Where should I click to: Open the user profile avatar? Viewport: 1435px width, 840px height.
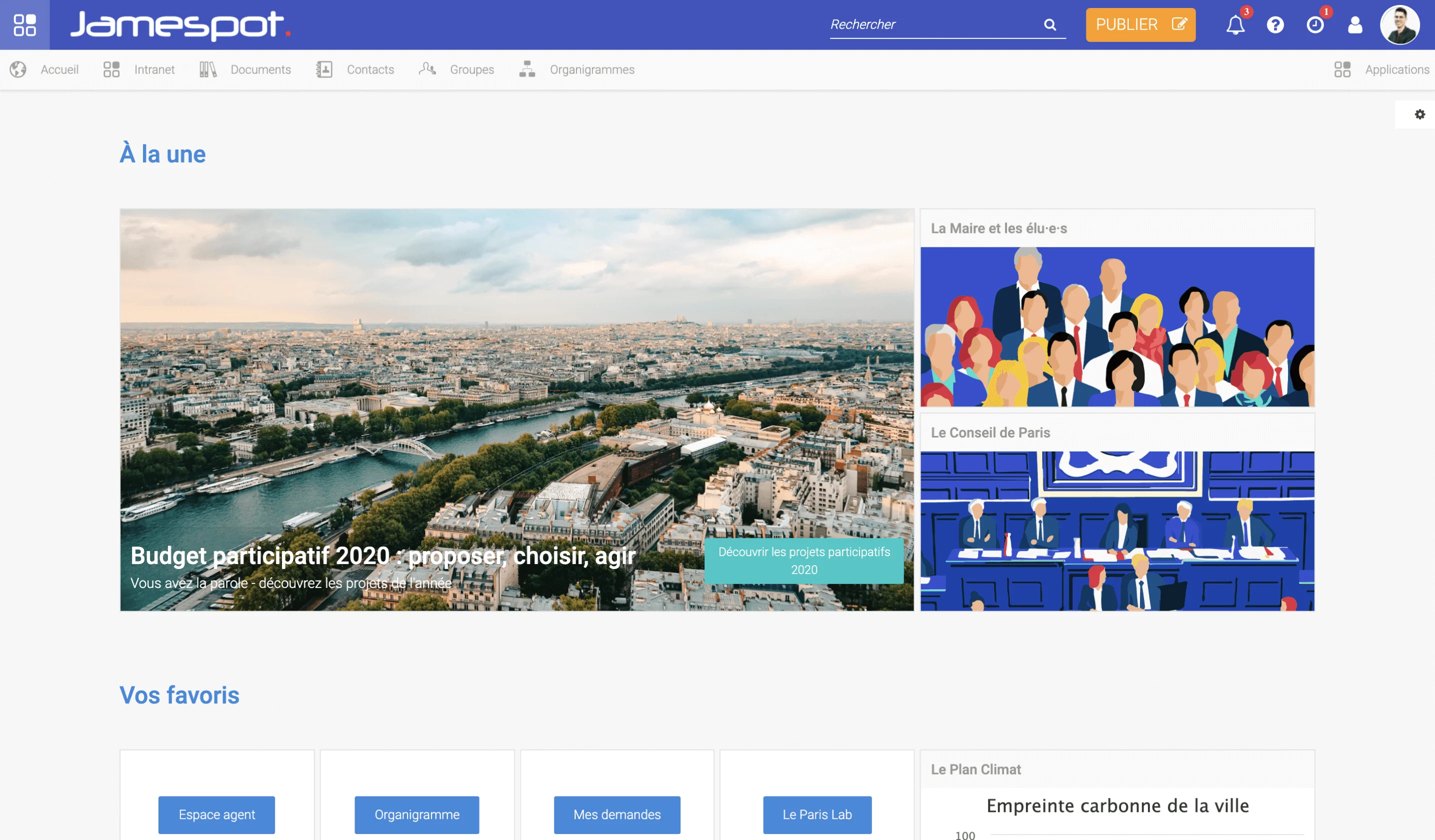[1399, 25]
